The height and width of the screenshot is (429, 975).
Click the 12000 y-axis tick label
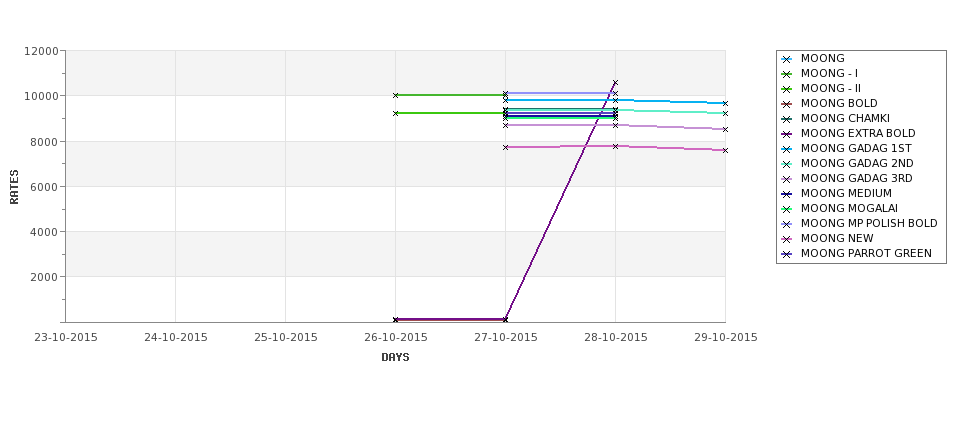42,51
